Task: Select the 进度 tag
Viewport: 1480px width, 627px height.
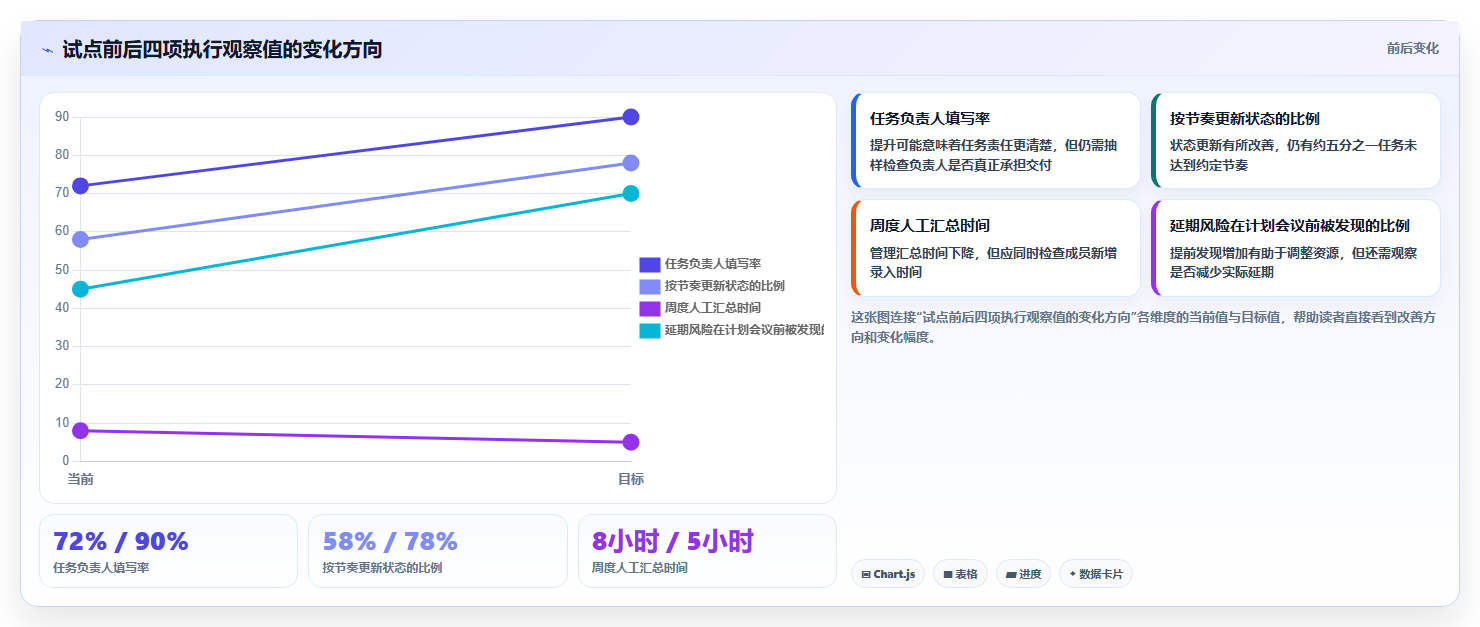Action: point(1023,574)
